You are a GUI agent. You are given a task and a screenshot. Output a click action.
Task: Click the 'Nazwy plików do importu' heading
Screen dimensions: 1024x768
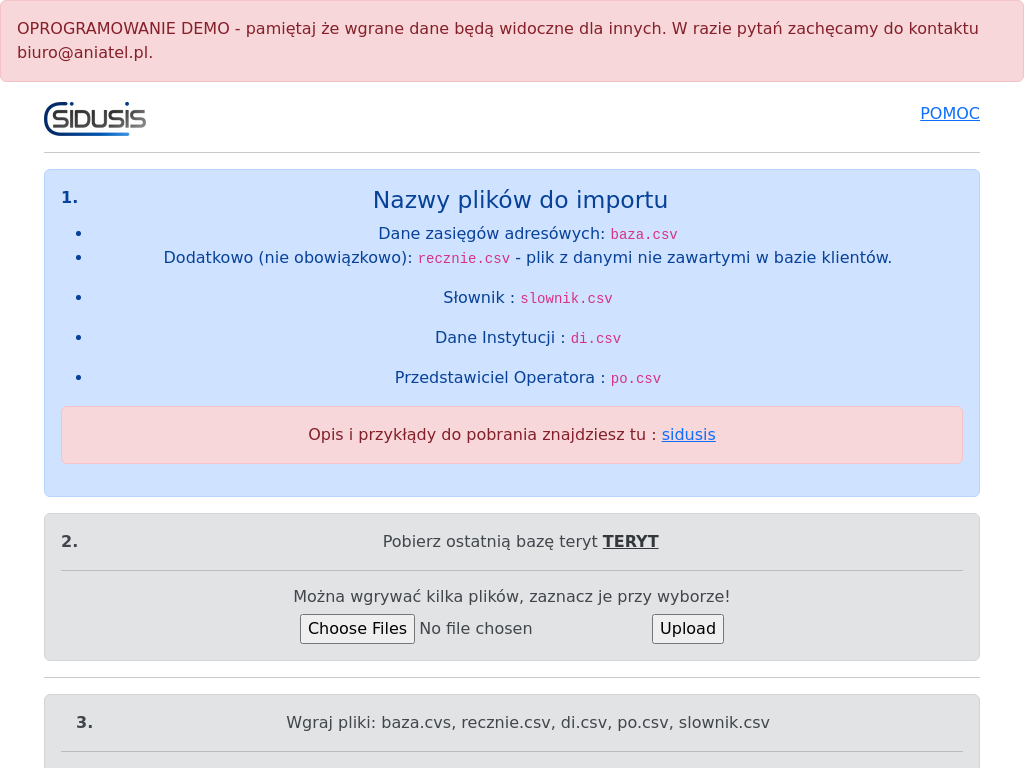(520, 200)
